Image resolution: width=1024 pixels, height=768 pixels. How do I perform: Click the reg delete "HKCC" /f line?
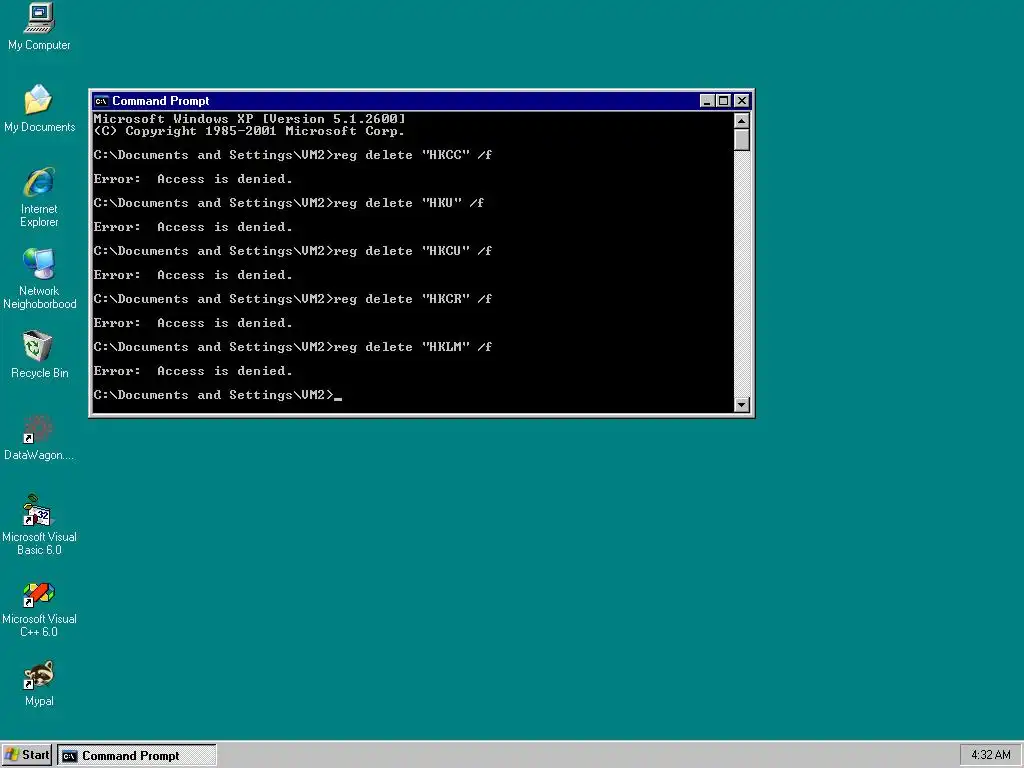click(293, 155)
